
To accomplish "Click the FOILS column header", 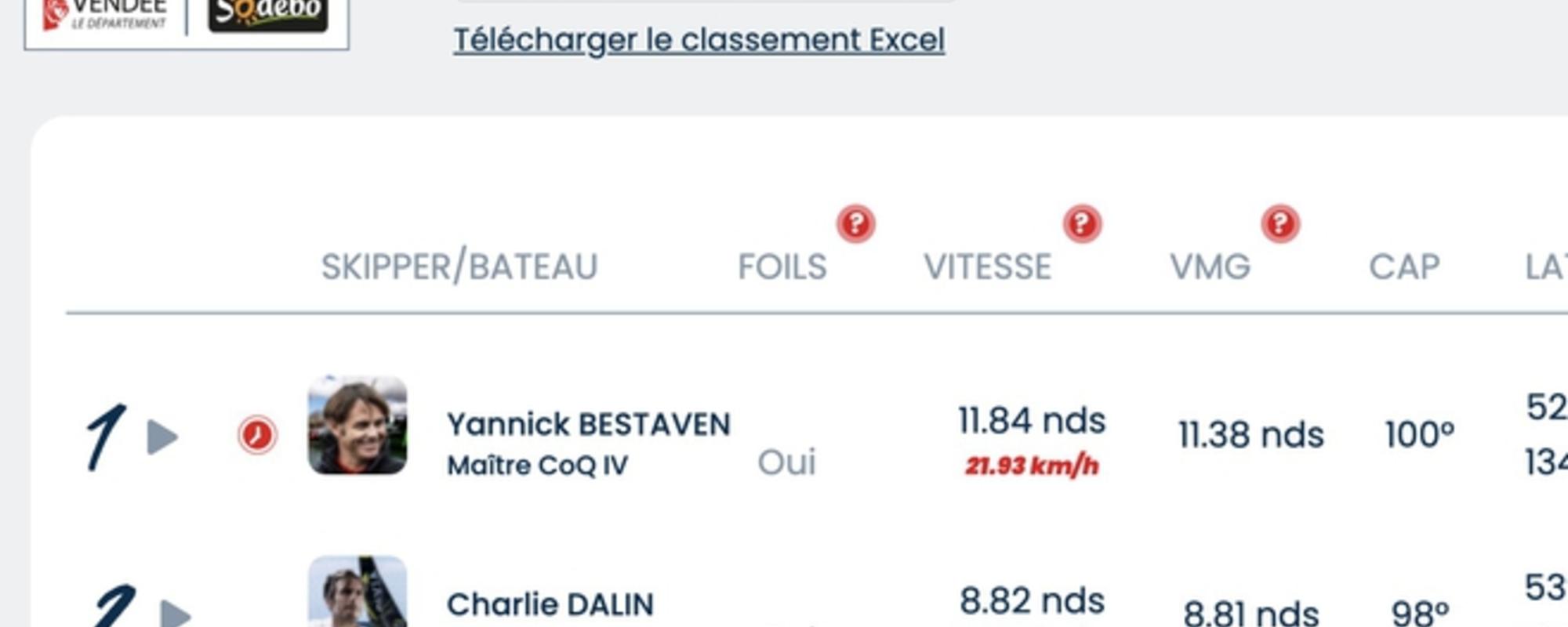I will [x=782, y=267].
